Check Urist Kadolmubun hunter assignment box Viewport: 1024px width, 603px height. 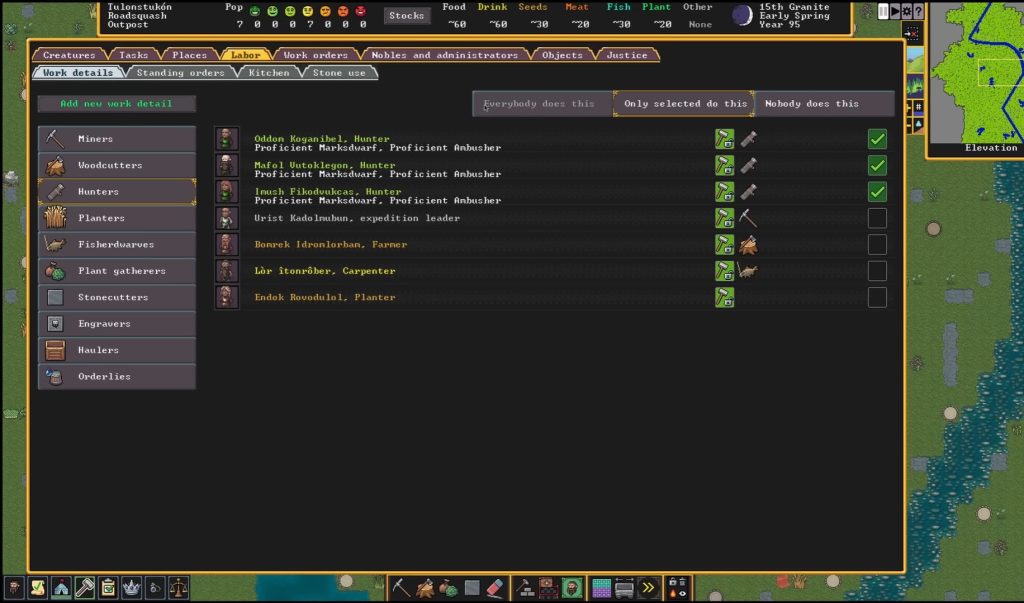click(877, 218)
